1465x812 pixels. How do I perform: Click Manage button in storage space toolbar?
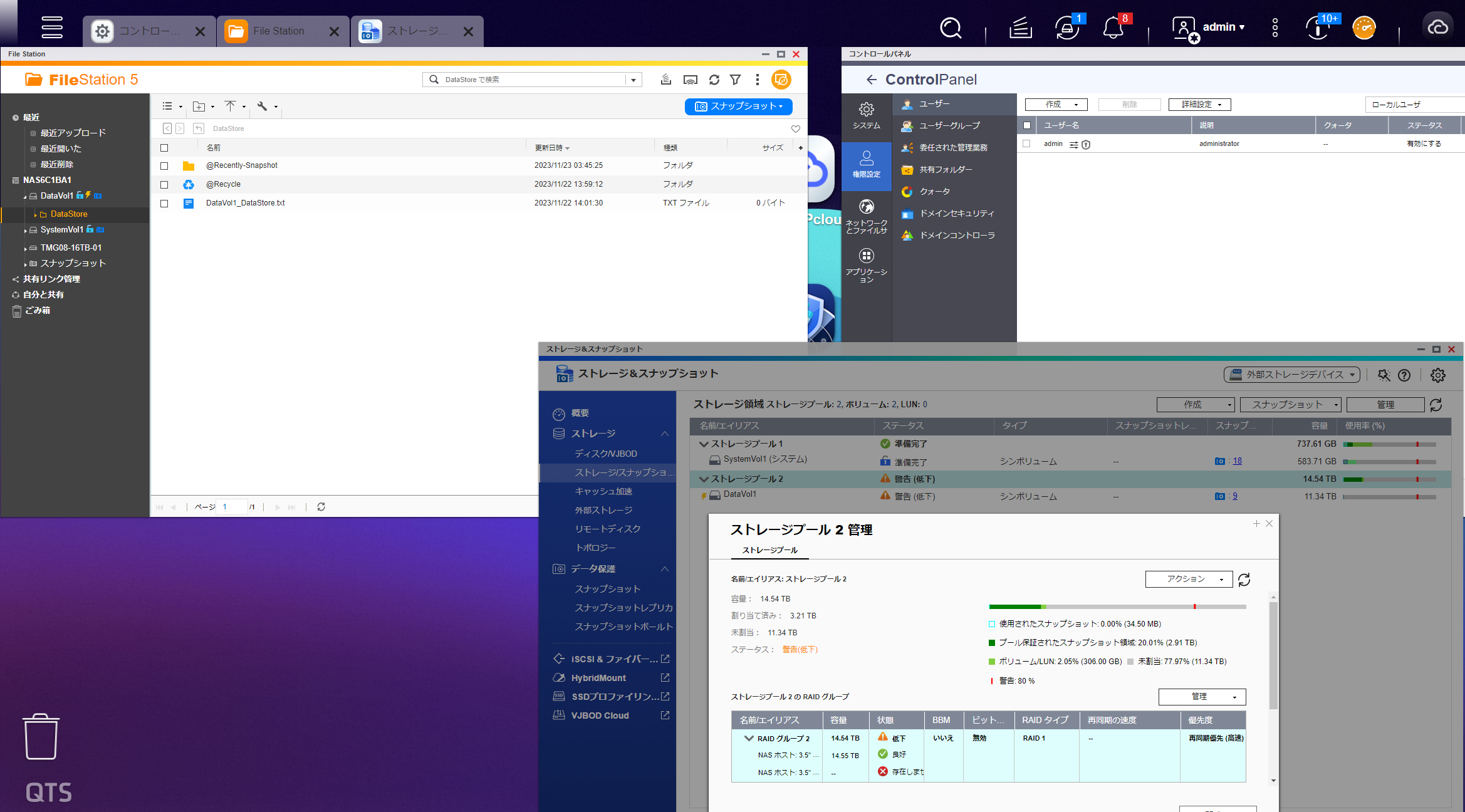(1385, 405)
